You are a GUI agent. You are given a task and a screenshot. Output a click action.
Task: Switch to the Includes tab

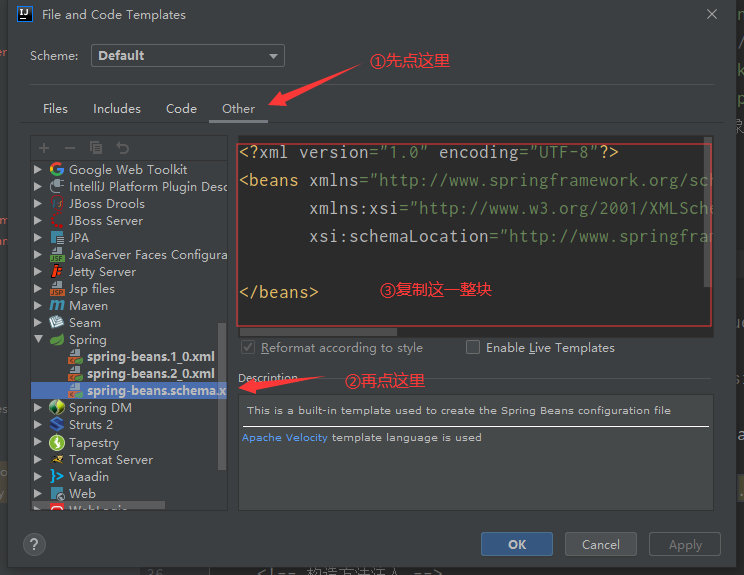[x=117, y=109]
